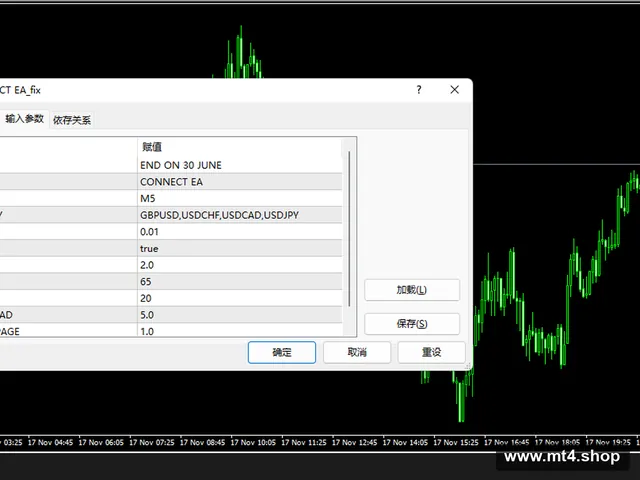Edit the 0.01 value cell
This screenshot has width=640, height=480.
[x=240, y=232]
